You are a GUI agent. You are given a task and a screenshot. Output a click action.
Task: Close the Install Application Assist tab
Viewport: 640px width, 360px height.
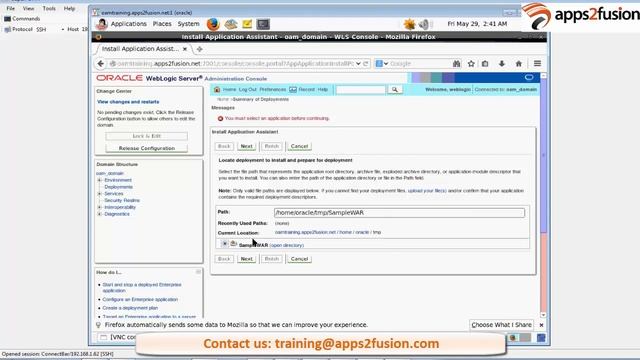coord(185,49)
